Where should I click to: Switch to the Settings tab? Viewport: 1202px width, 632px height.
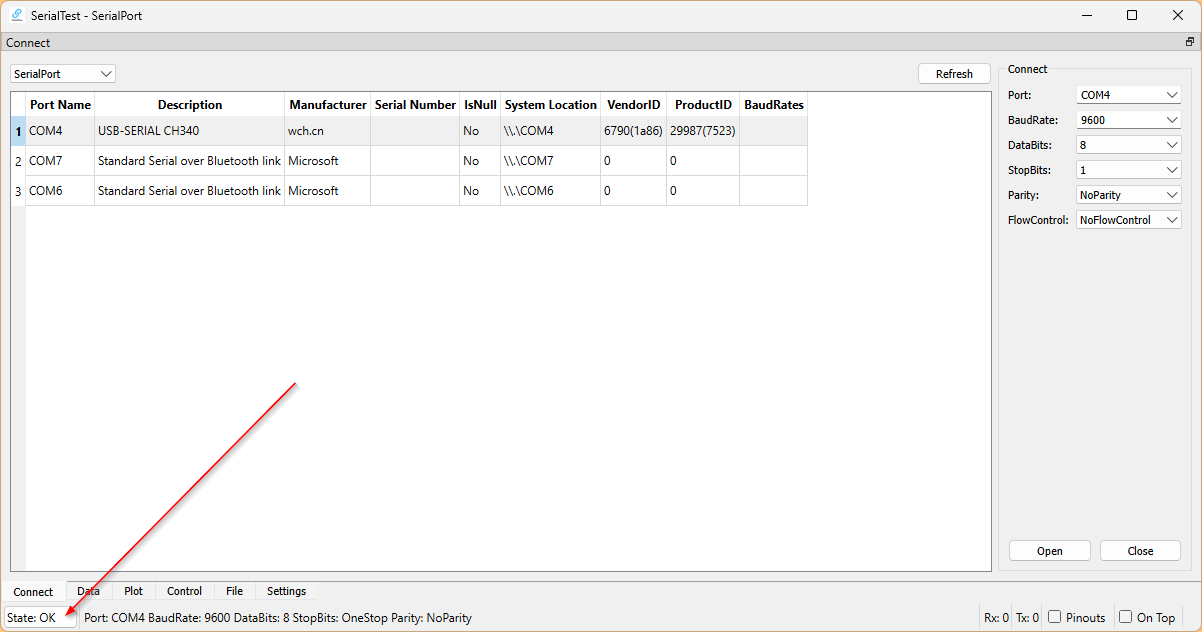tap(286, 591)
